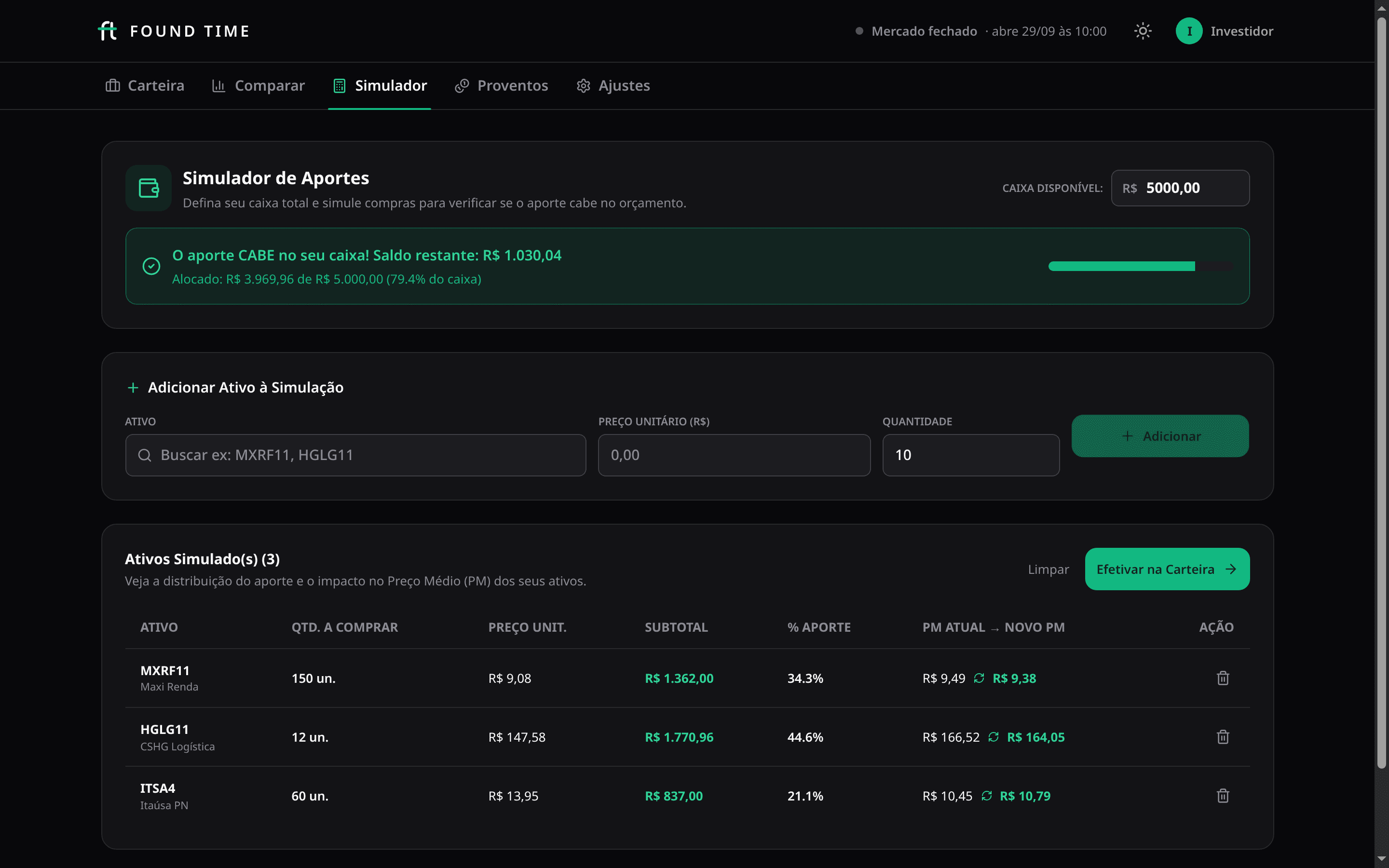Click the Investidor user name
Viewport: 1389px width, 868px height.
(x=1241, y=31)
